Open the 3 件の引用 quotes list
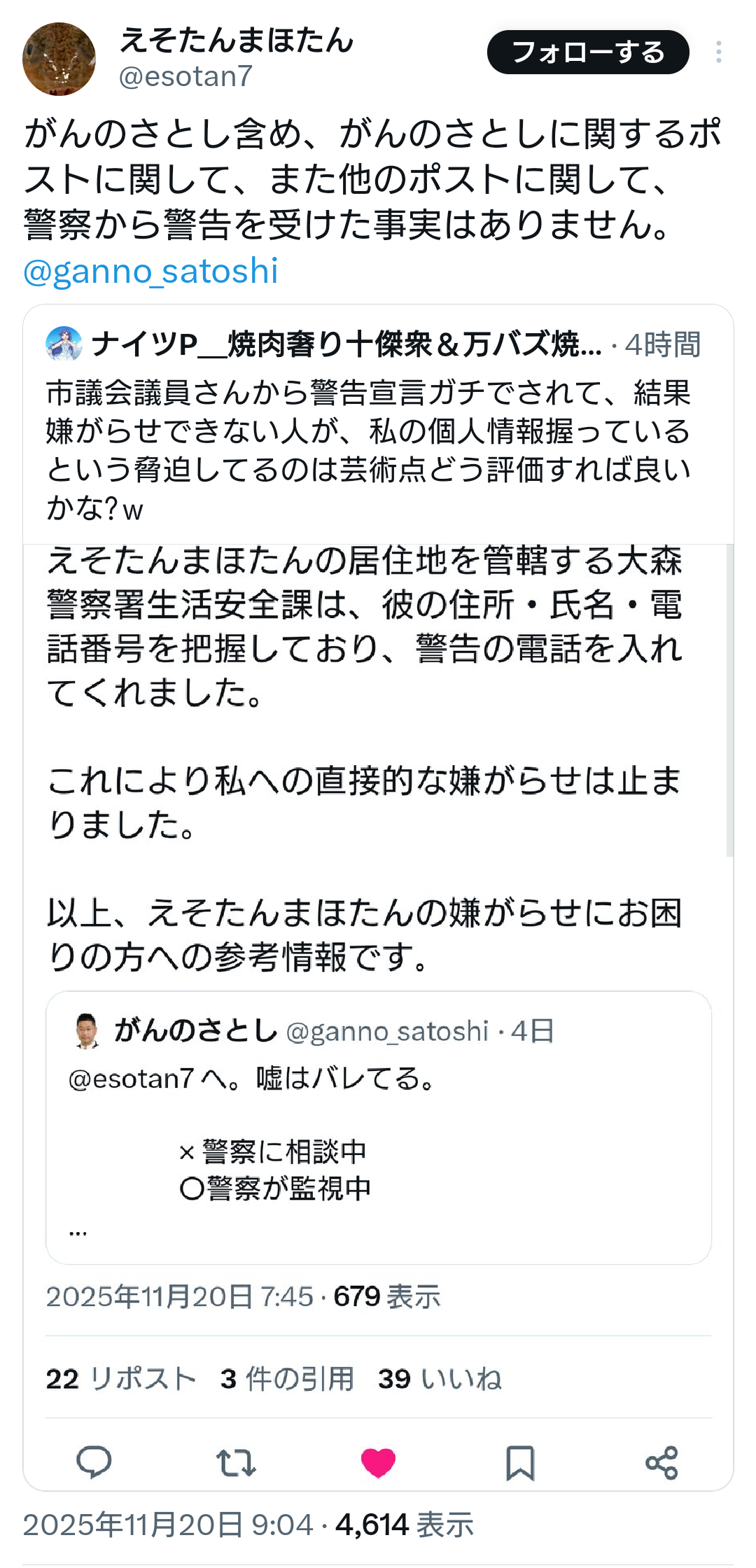756x1568 pixels. pyautogui.click(x=287, y=1379)
